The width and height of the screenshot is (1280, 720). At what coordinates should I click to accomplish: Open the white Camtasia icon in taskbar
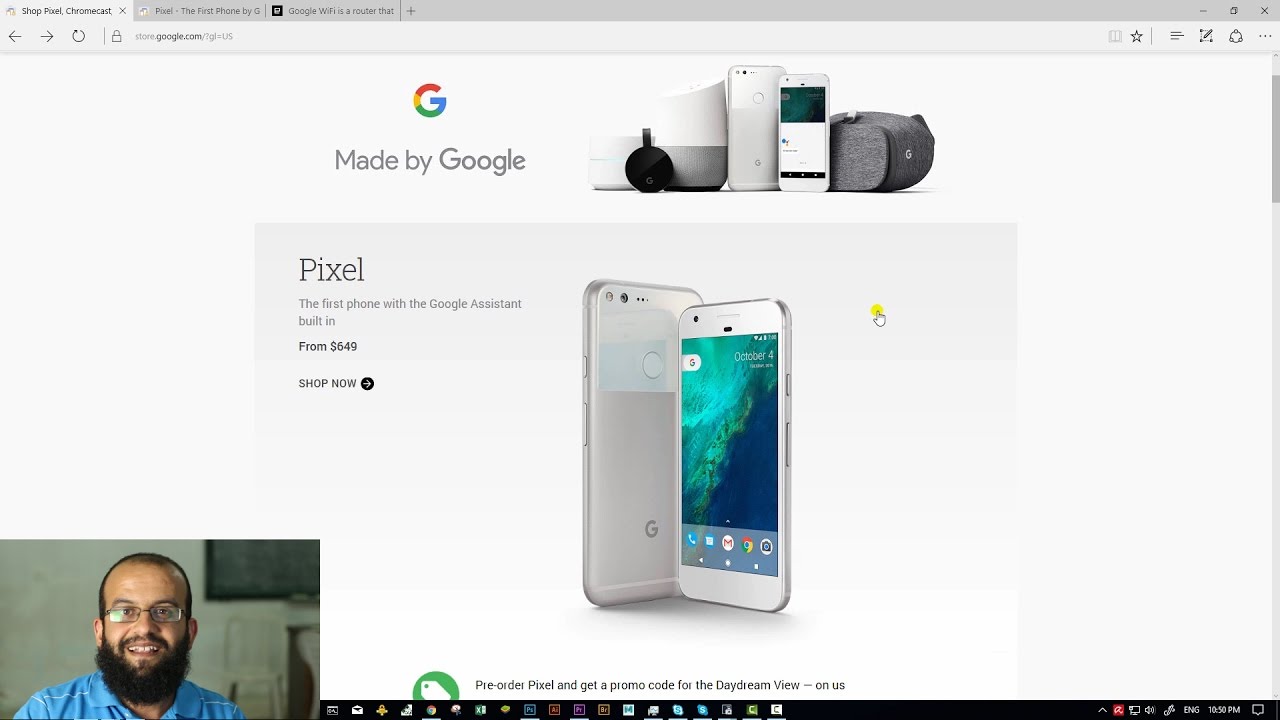pos(776,710)
